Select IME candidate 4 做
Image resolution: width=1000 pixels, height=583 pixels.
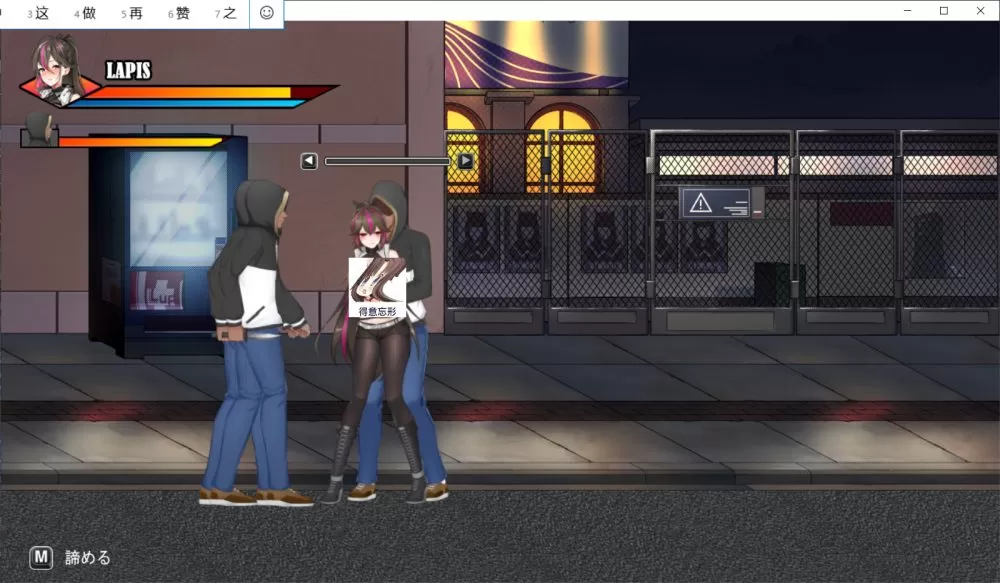coord(84,14)
